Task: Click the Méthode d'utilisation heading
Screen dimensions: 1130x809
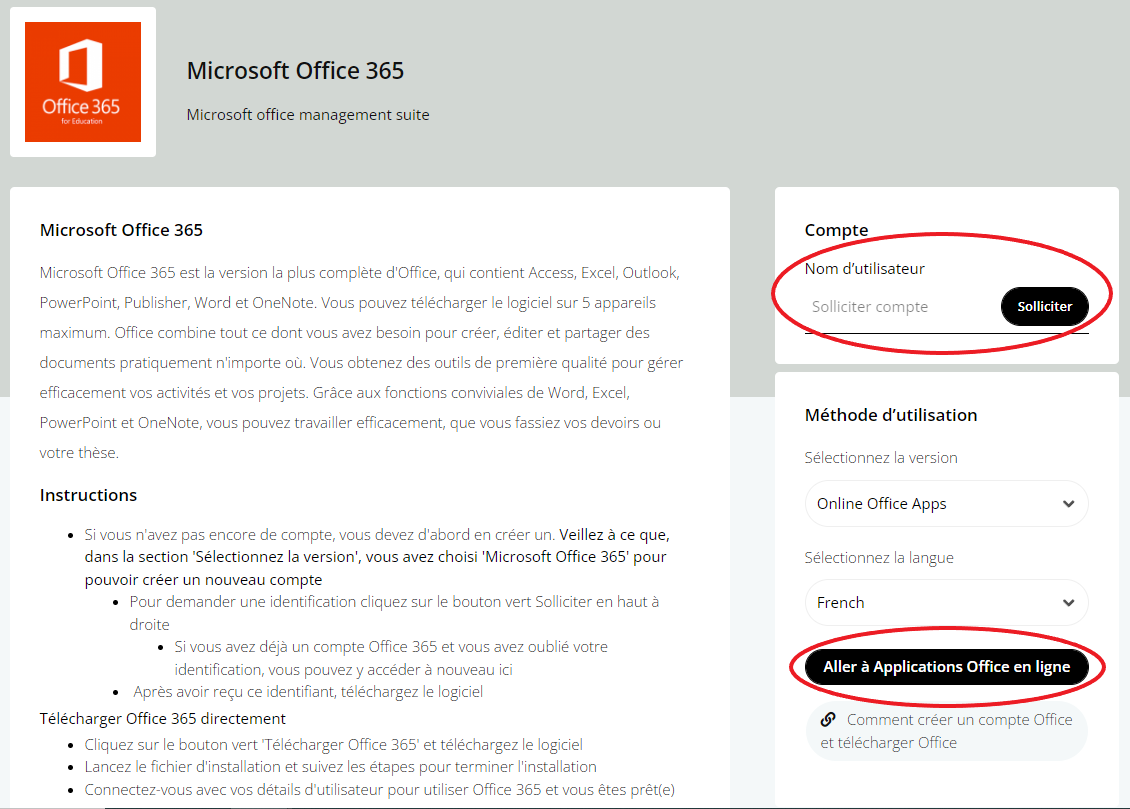Action: coord(891,415)
